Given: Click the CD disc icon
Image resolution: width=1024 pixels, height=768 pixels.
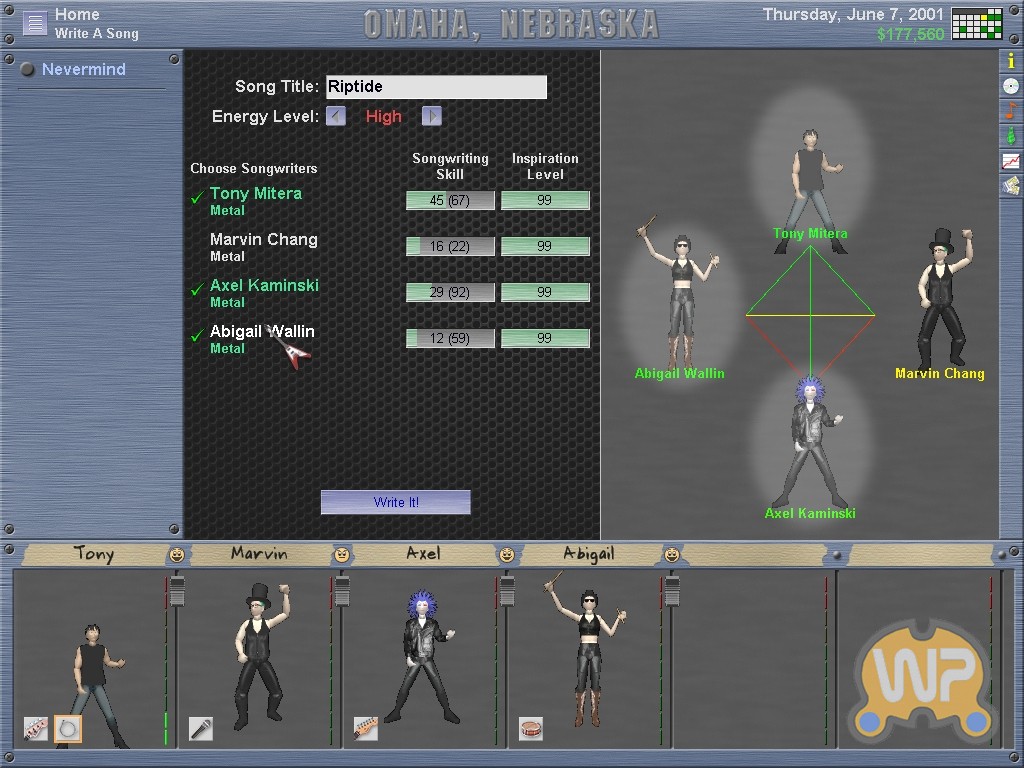Looking at the screenshot, I should pos(1011,86).
